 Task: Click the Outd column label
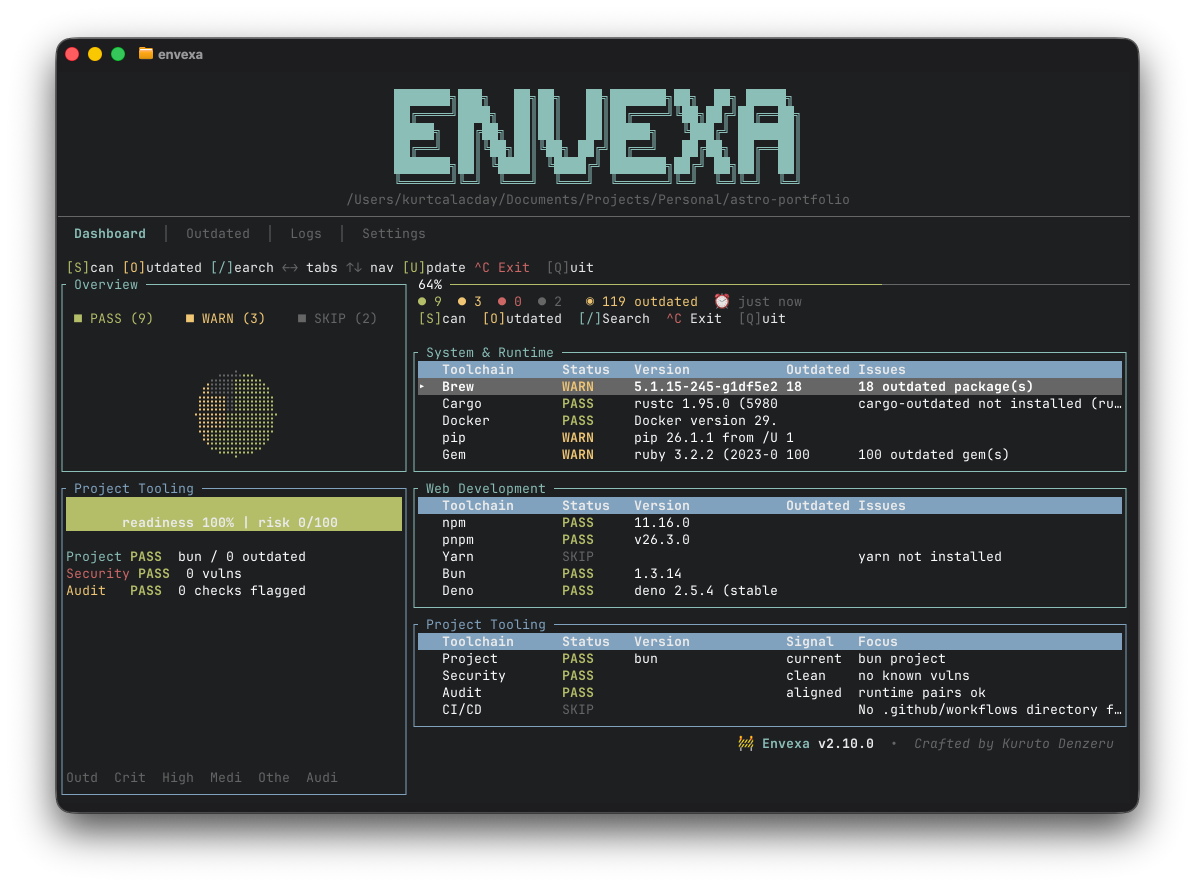pyautogui.click(x=82, y=777)
